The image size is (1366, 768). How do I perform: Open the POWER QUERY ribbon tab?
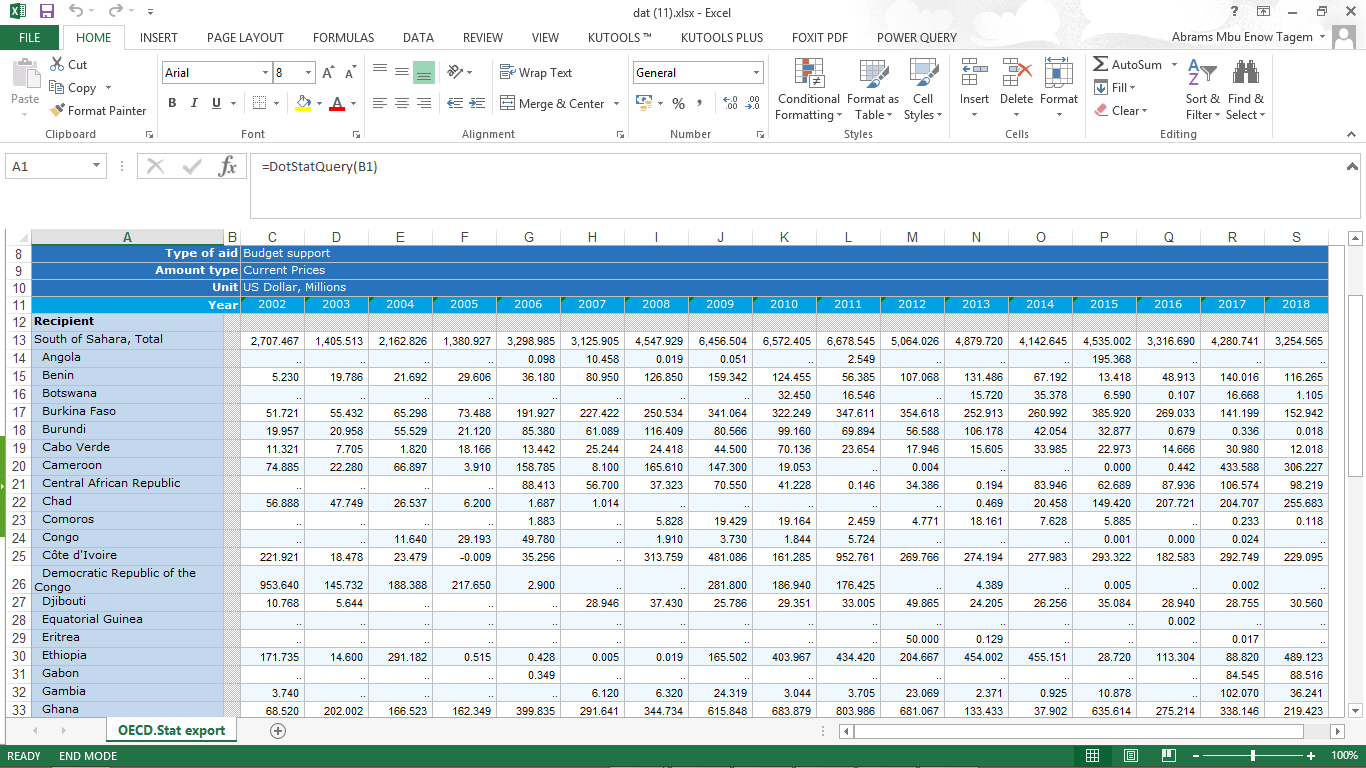pos(915,37)
